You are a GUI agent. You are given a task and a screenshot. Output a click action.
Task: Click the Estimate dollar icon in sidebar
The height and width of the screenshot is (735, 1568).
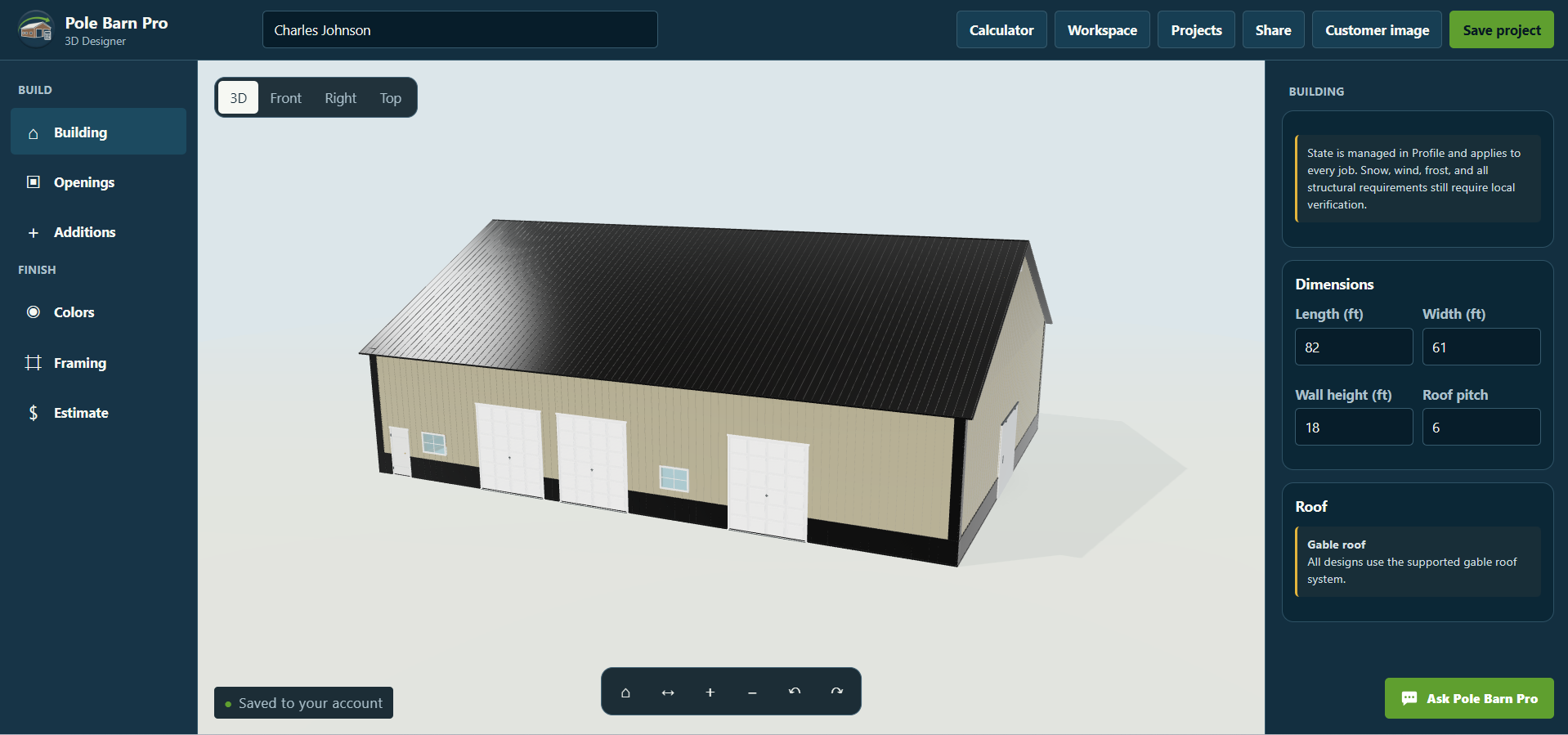34,413
